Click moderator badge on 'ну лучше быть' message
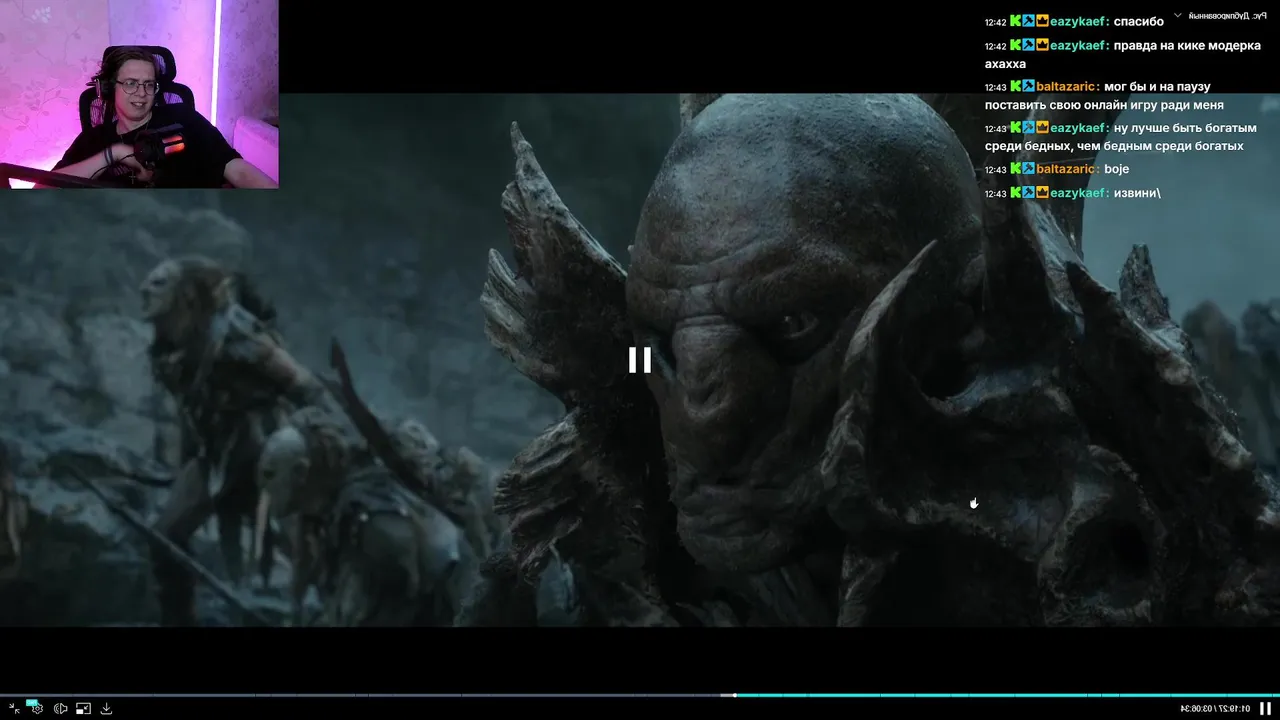 tap(1029, 128)
